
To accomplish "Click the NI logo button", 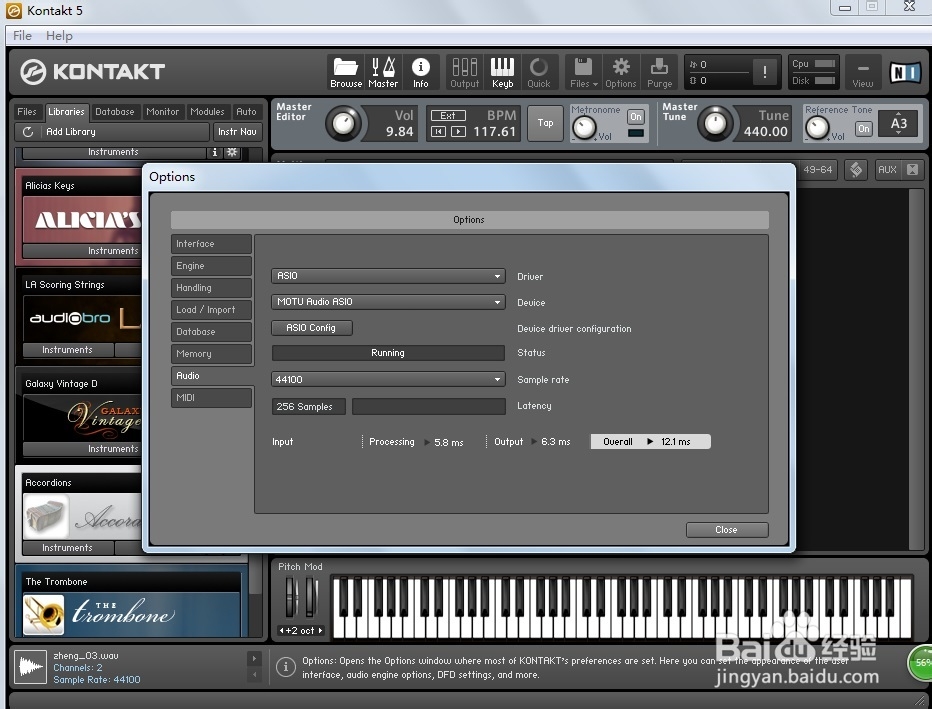I will coord(905,73).
